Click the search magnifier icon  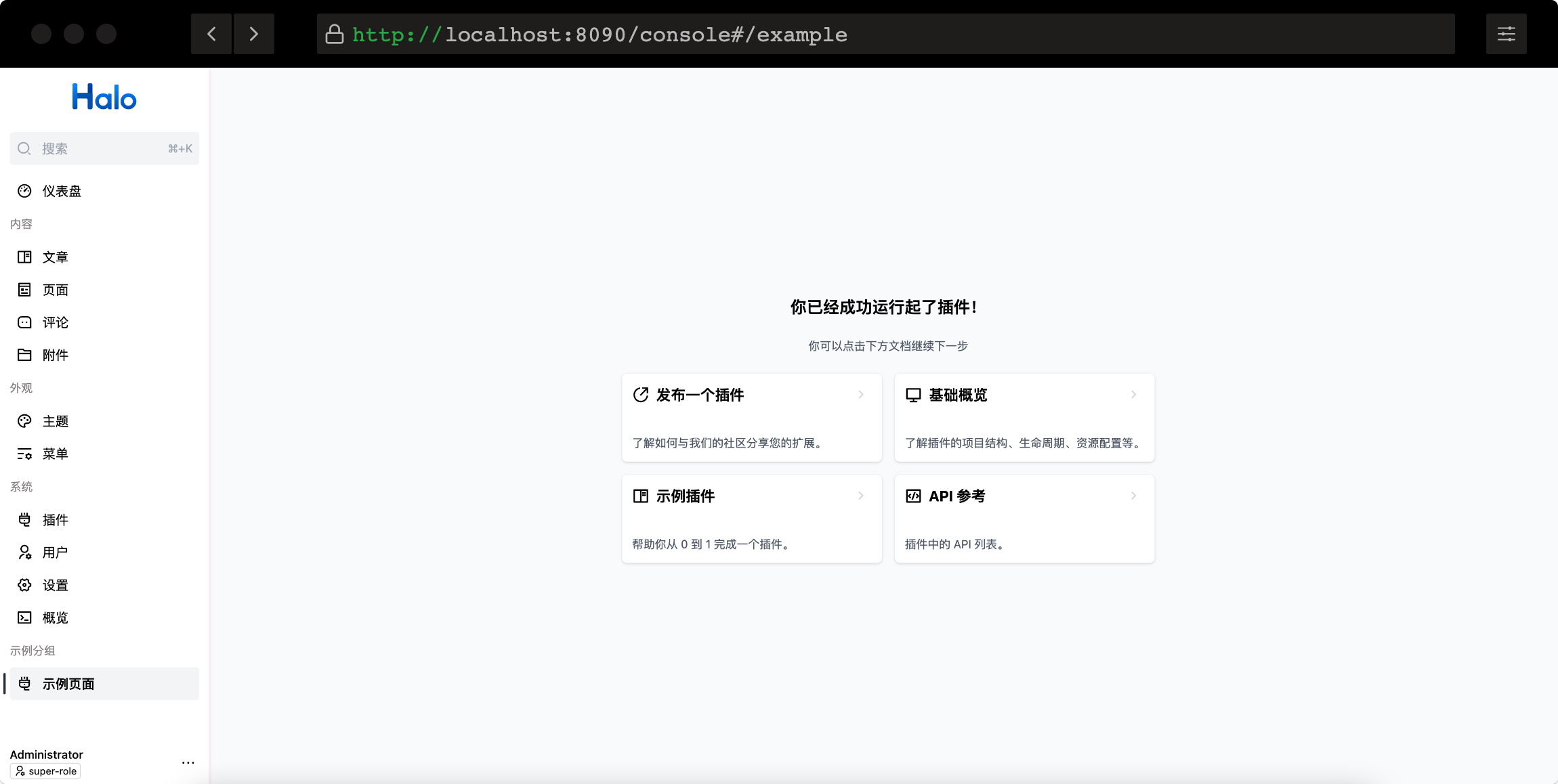pos(24,148)
